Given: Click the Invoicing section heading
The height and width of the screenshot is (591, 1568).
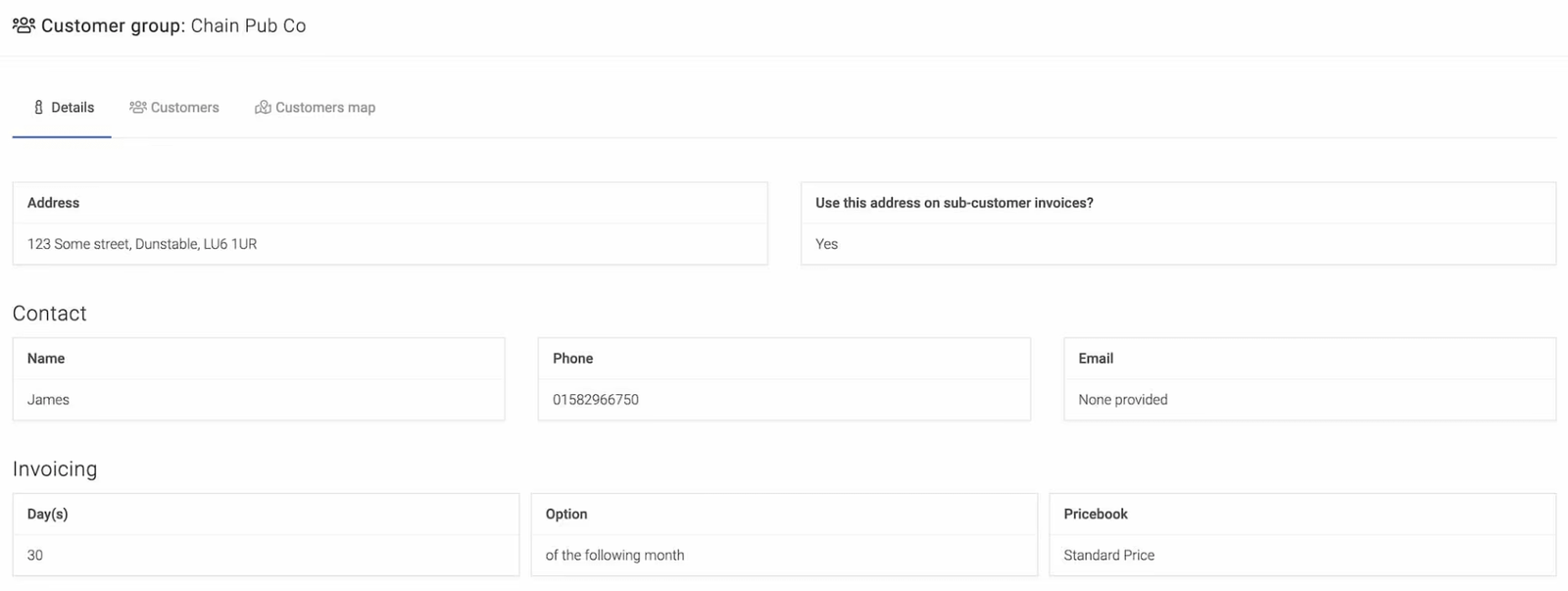Looking at the screenshot, I should click(55, 468).
